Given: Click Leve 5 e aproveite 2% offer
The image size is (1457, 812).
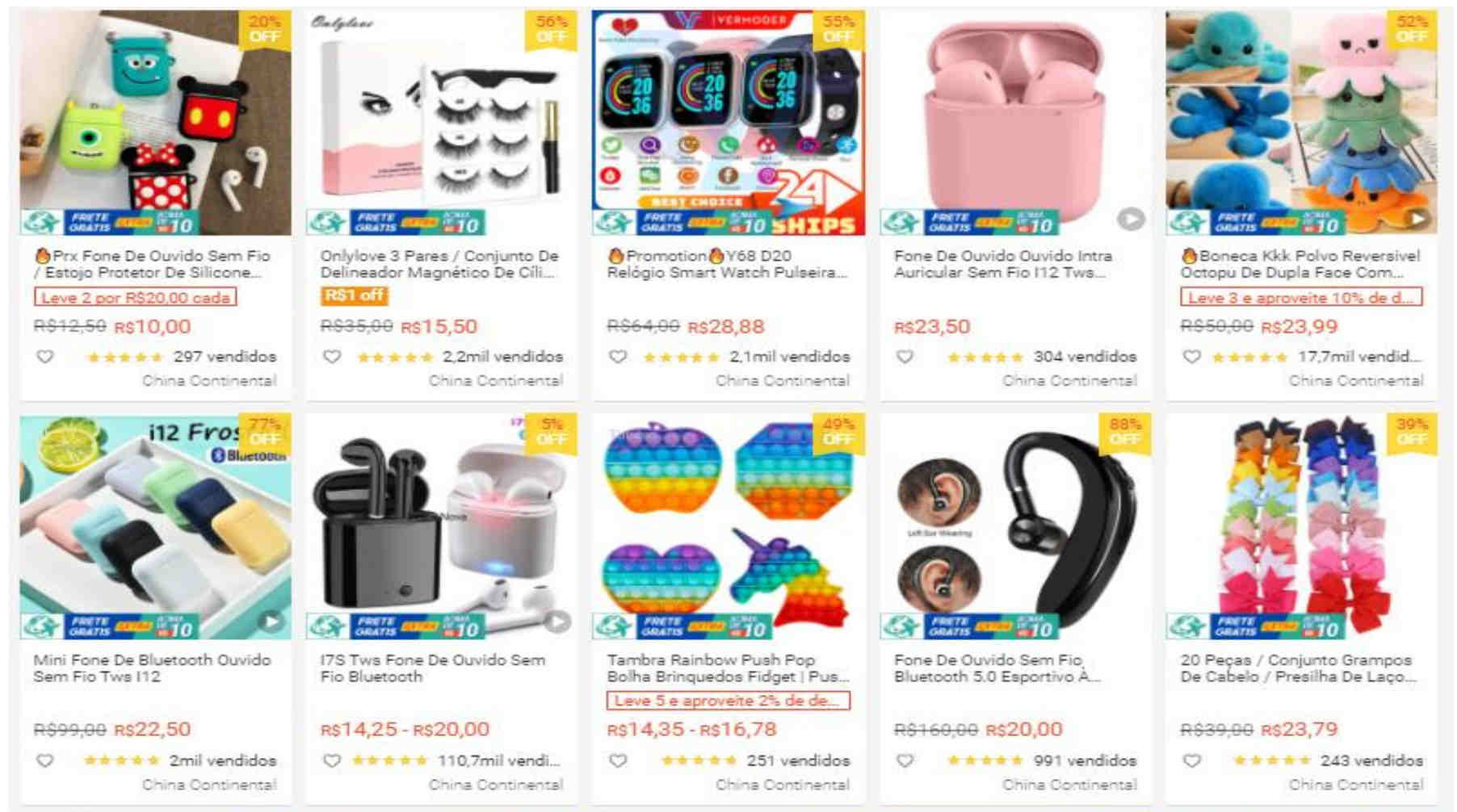Looking at the screenshot, I should [728, 701].
